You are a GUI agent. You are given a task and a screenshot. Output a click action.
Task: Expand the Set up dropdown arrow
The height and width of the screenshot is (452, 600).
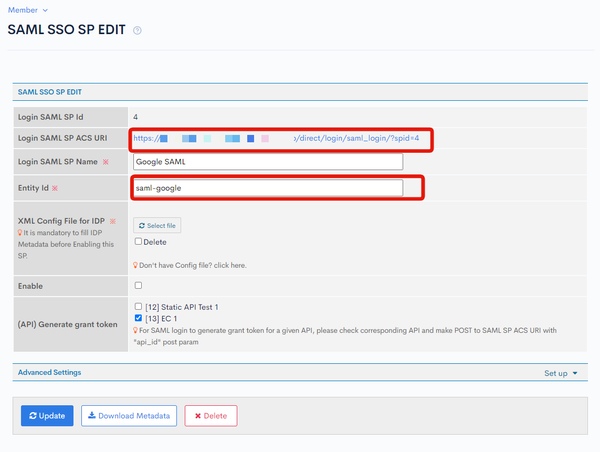pos(575,373)
